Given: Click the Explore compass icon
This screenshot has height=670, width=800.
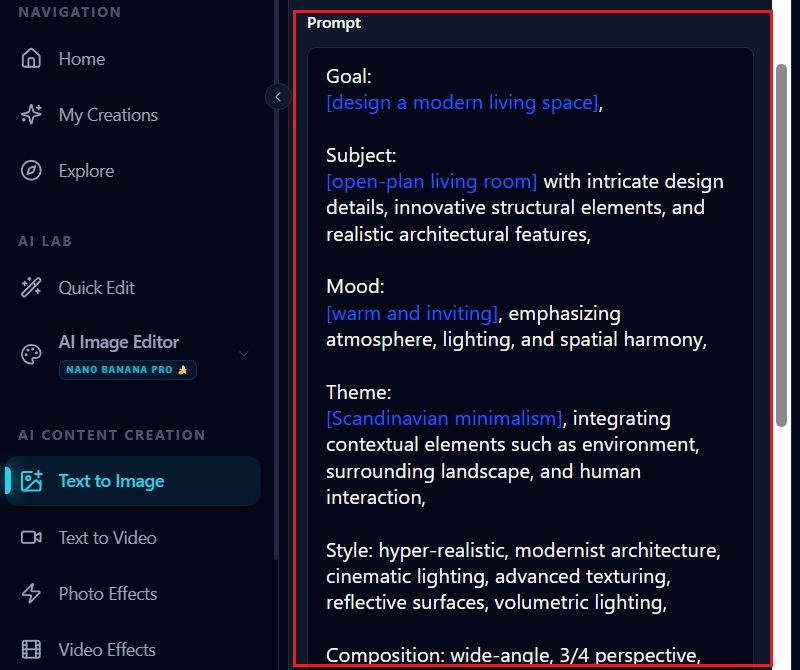Looking at the screenshot, I should [31, 170].
